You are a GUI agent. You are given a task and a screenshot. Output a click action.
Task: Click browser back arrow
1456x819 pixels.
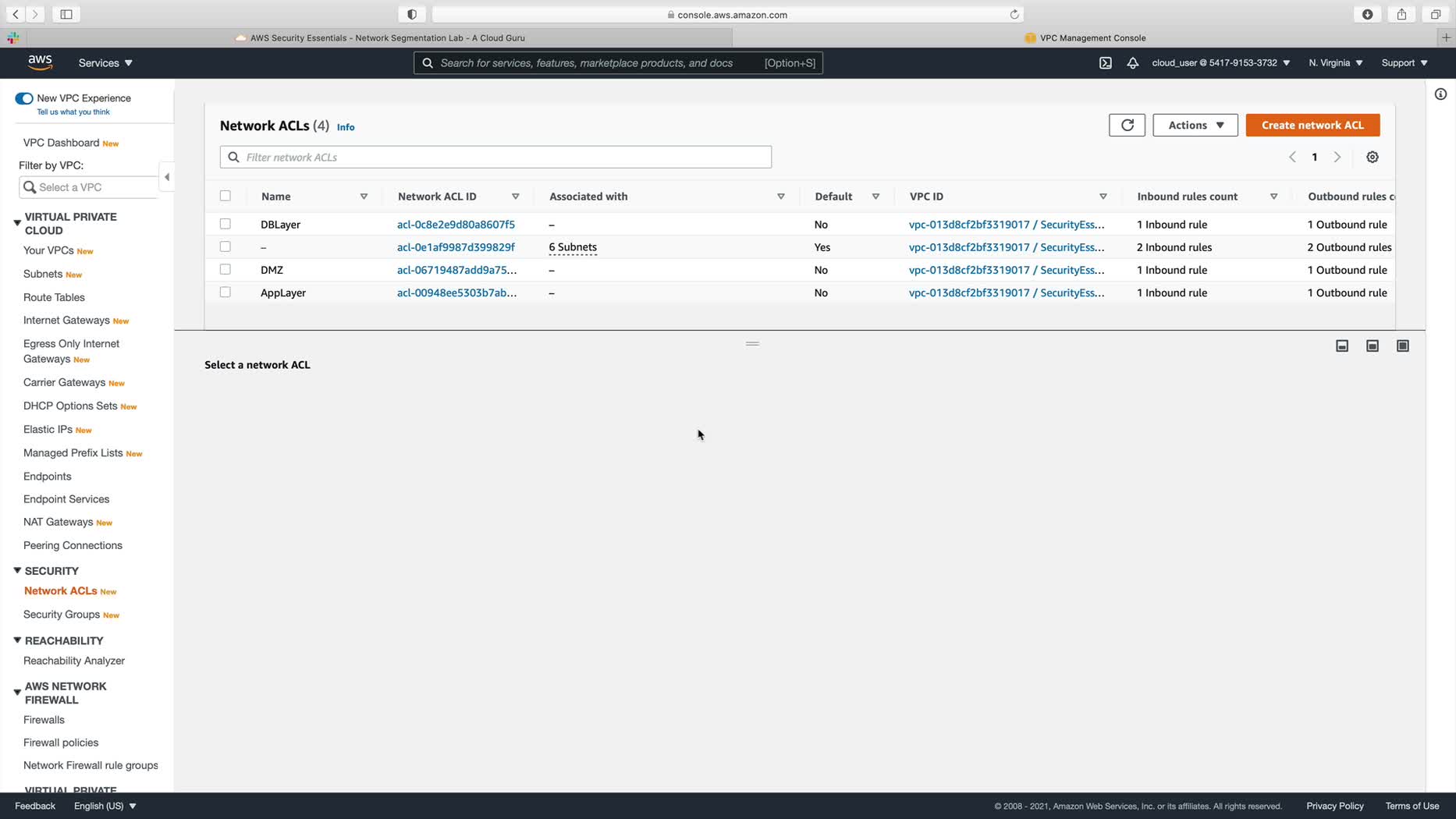click(x=16, y=14)
